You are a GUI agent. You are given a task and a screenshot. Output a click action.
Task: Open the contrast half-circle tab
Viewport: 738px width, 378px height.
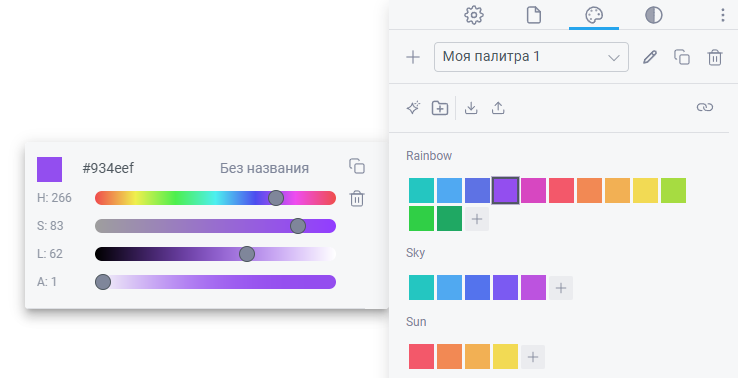[x=654, y=15]
